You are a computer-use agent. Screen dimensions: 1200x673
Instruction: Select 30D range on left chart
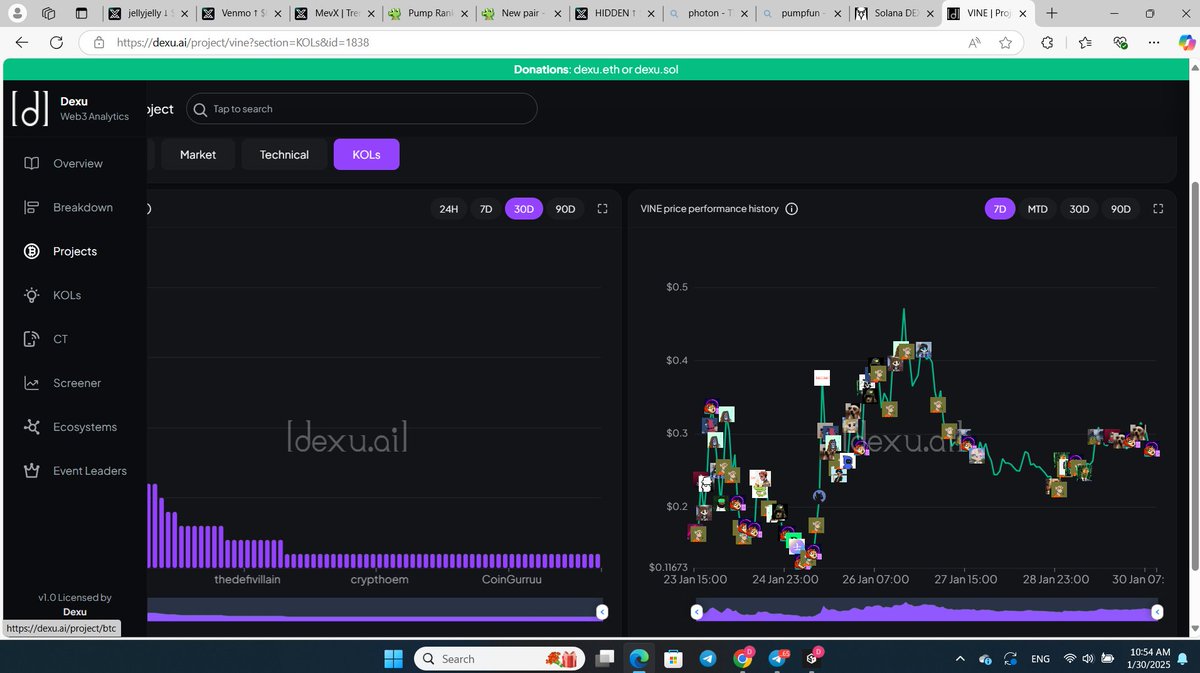pos(524,209)
